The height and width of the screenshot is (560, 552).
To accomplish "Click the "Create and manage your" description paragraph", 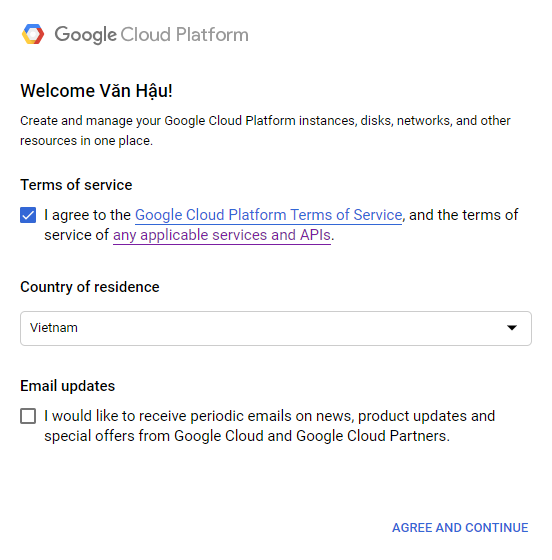I will point(265,131).
